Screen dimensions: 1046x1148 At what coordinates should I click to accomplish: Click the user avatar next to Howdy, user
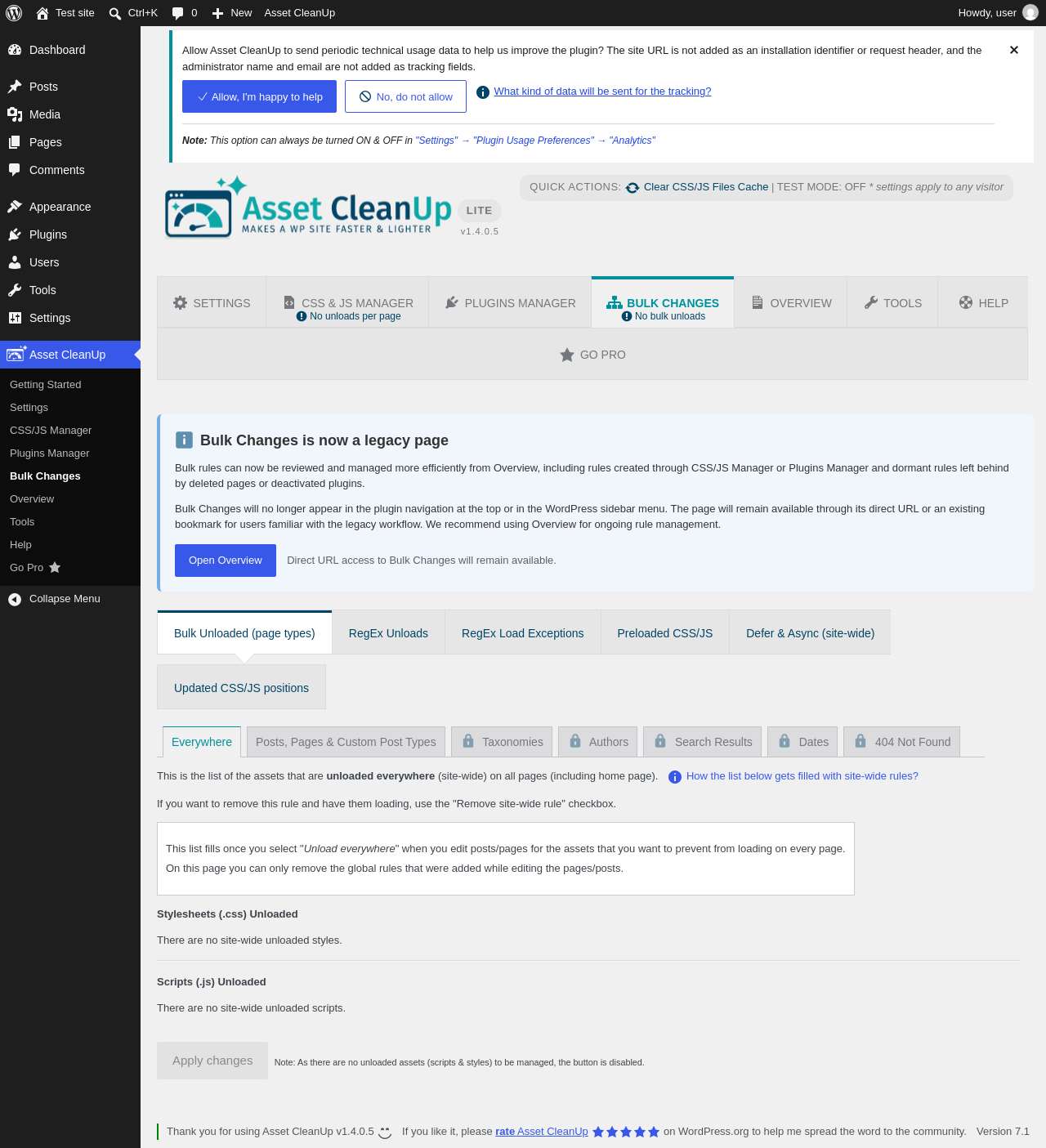pyautogui.click(x=1030, y=13)
